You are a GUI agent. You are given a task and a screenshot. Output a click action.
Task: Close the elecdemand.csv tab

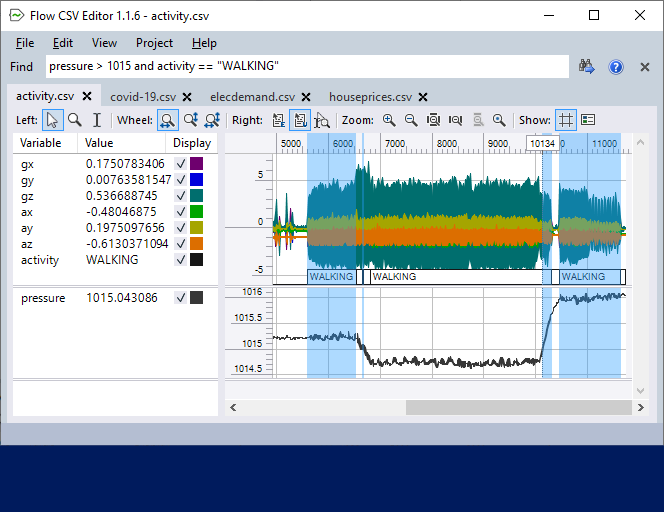coord(306,97)
